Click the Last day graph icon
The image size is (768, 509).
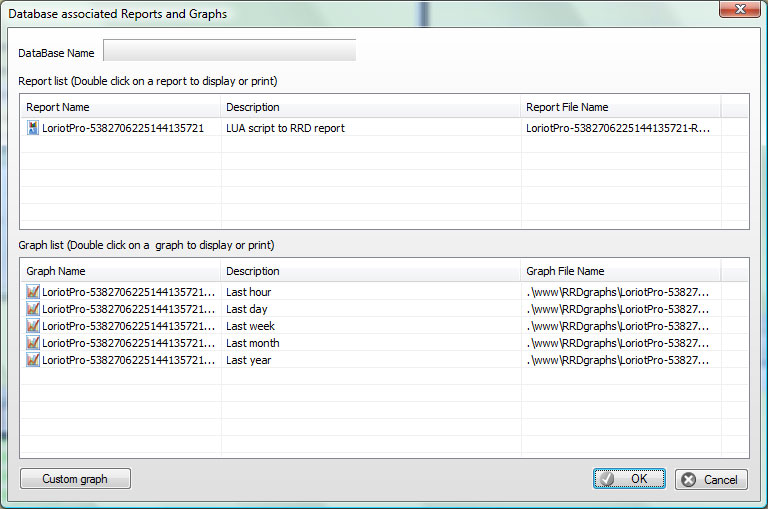pos(33,309)
